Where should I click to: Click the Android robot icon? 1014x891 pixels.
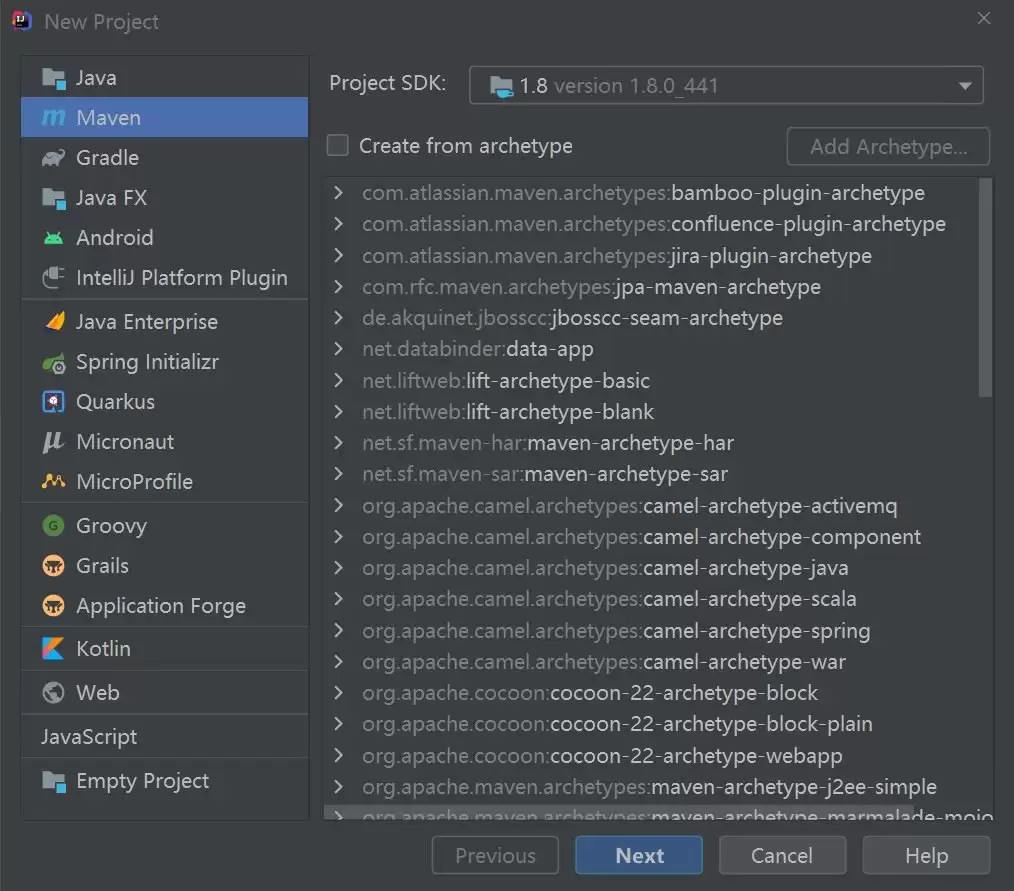[54, 238]
